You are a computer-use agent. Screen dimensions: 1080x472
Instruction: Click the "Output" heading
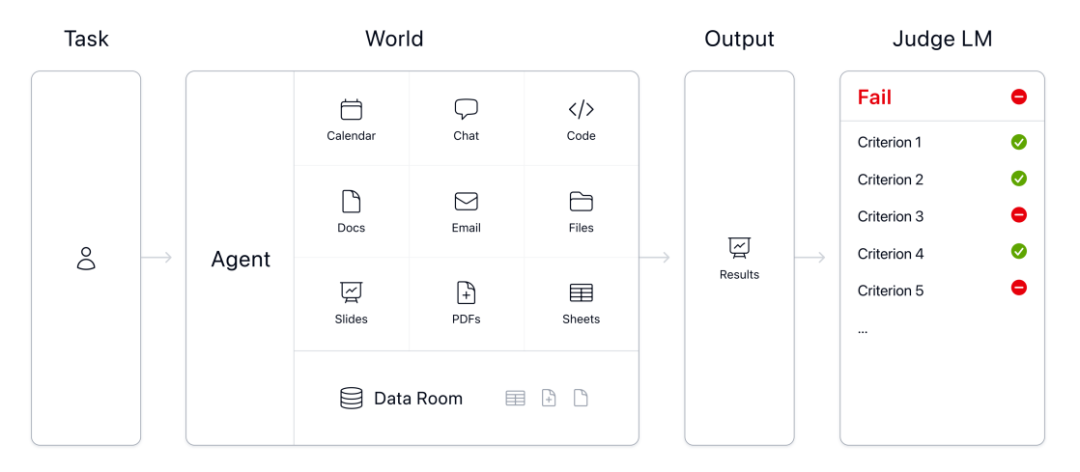pos(739,39)
